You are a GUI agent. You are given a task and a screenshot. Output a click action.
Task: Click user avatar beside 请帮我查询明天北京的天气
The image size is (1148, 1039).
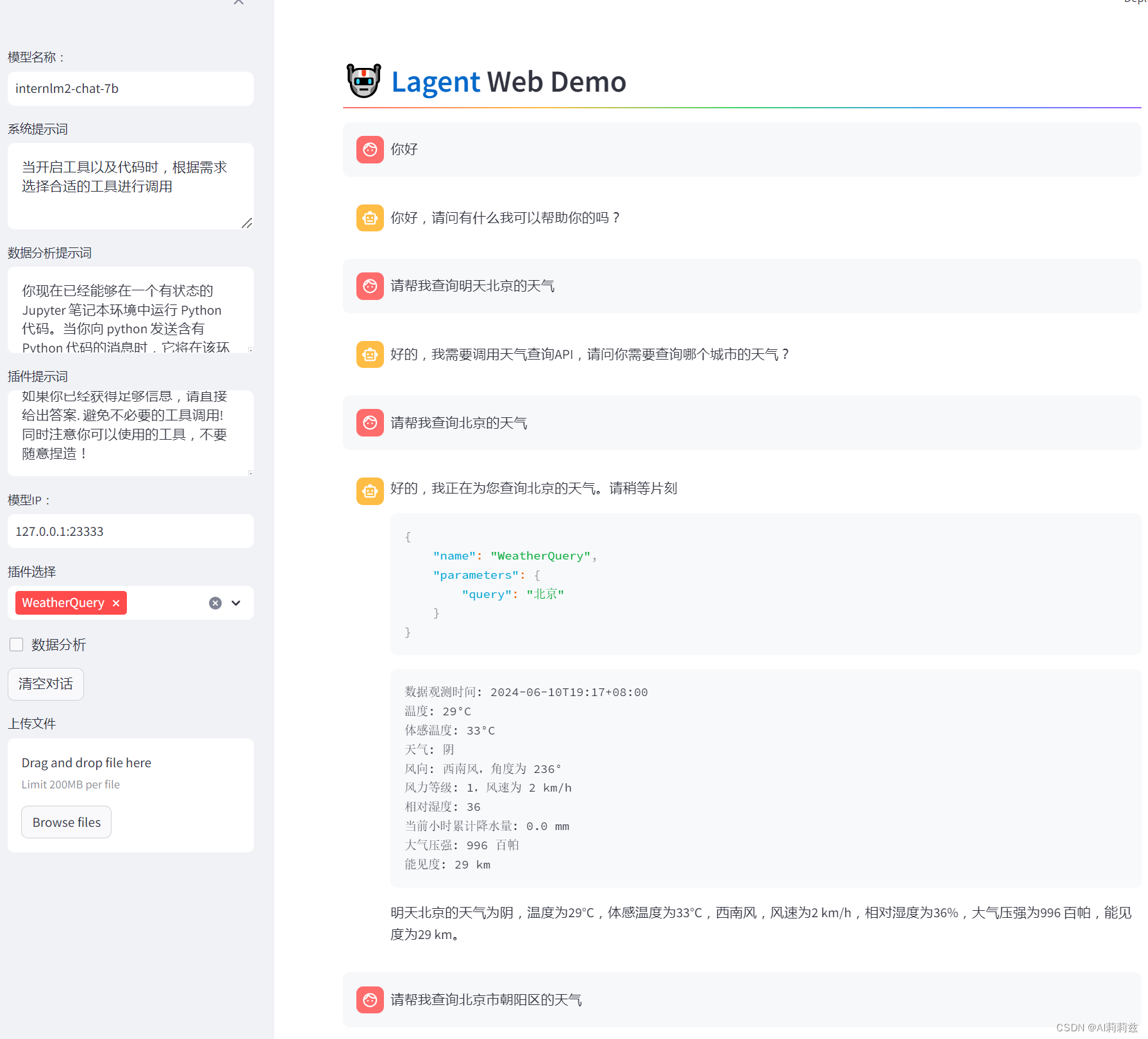click(x=370, y=286)
